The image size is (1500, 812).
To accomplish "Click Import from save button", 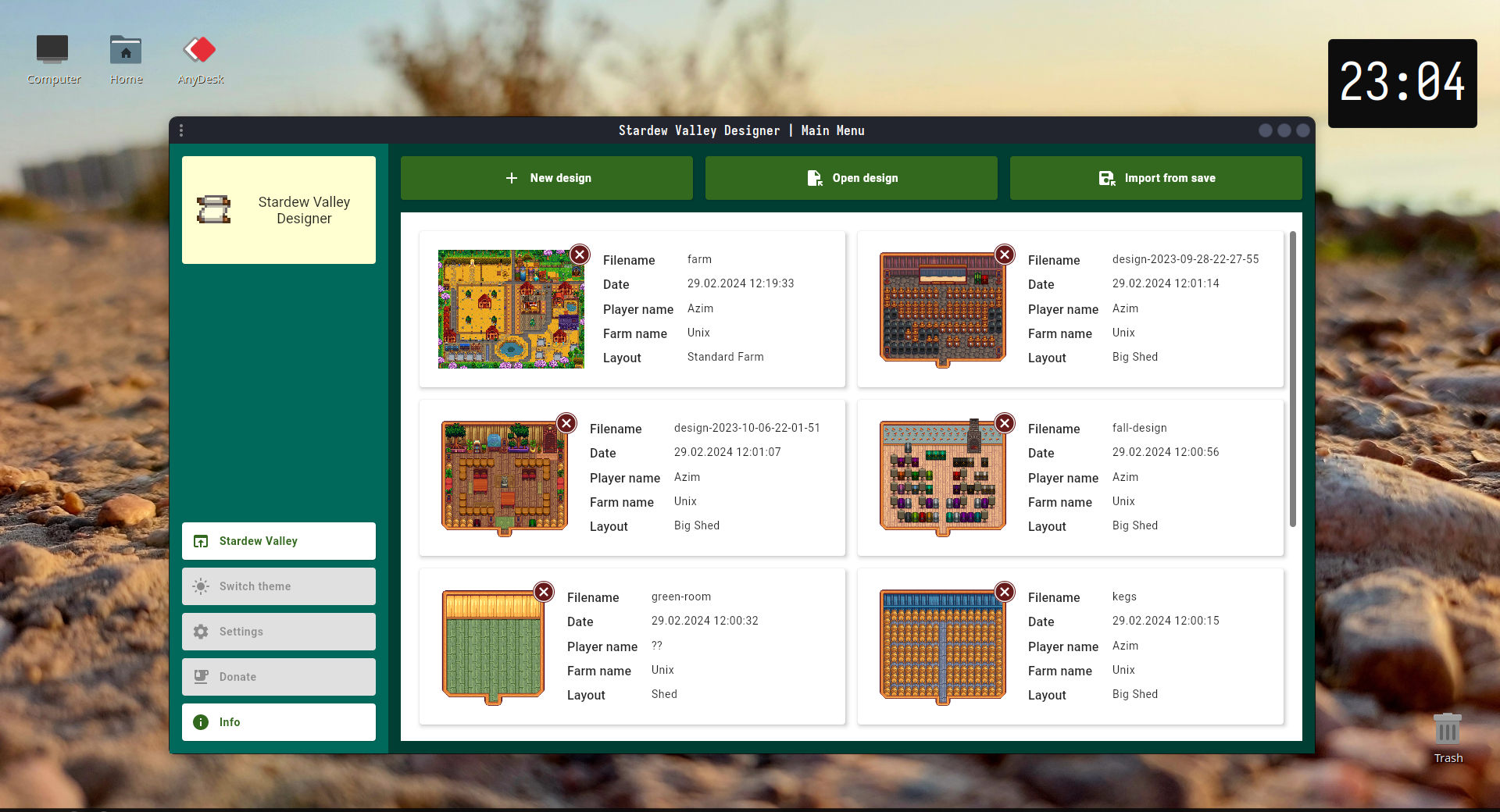I will click(1156, 178).
